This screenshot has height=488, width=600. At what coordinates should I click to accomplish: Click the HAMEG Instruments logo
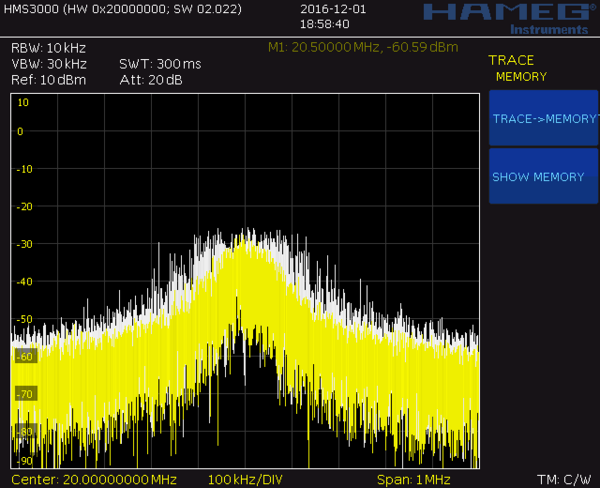point(510,18)
